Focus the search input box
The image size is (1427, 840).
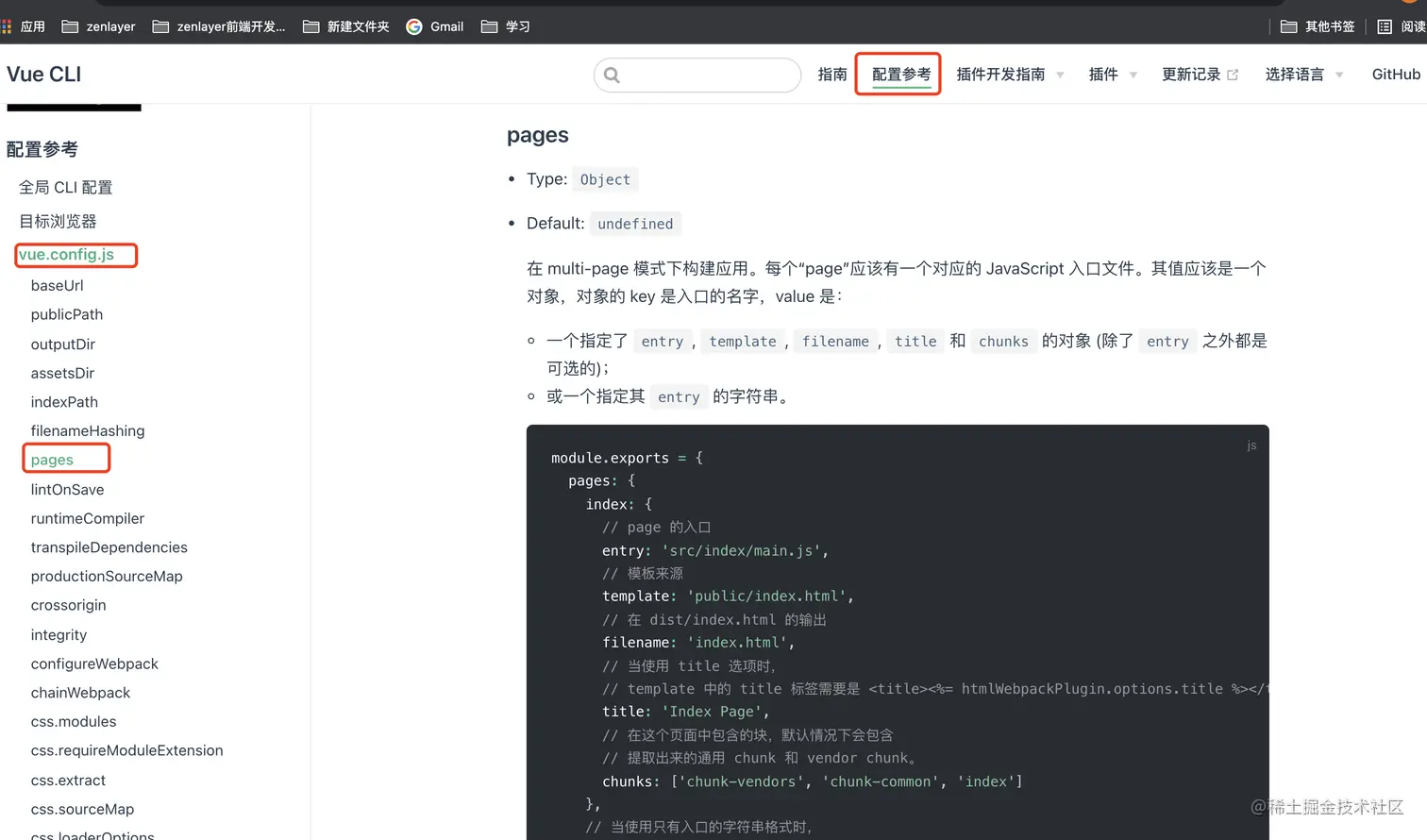(697, 76)
